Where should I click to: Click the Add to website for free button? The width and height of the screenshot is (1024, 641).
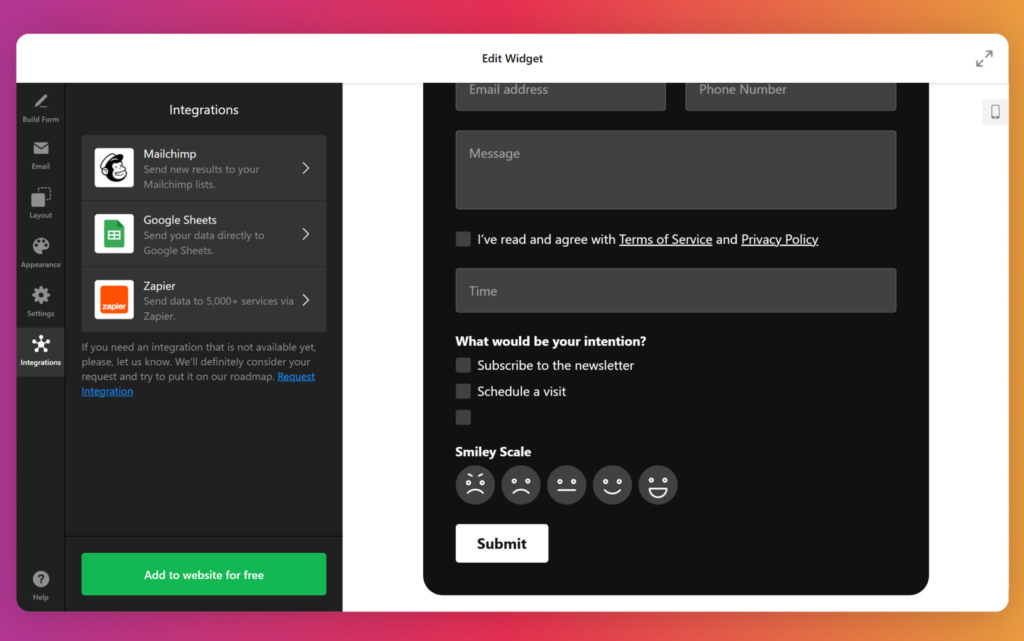point(203,573)
